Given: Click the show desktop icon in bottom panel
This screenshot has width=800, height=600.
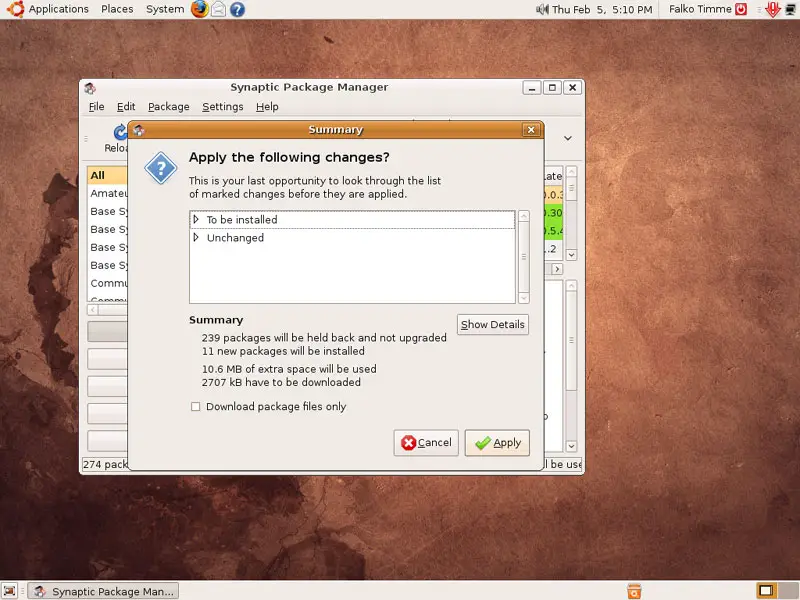Looking at the screenshot, I should (9, 591).
